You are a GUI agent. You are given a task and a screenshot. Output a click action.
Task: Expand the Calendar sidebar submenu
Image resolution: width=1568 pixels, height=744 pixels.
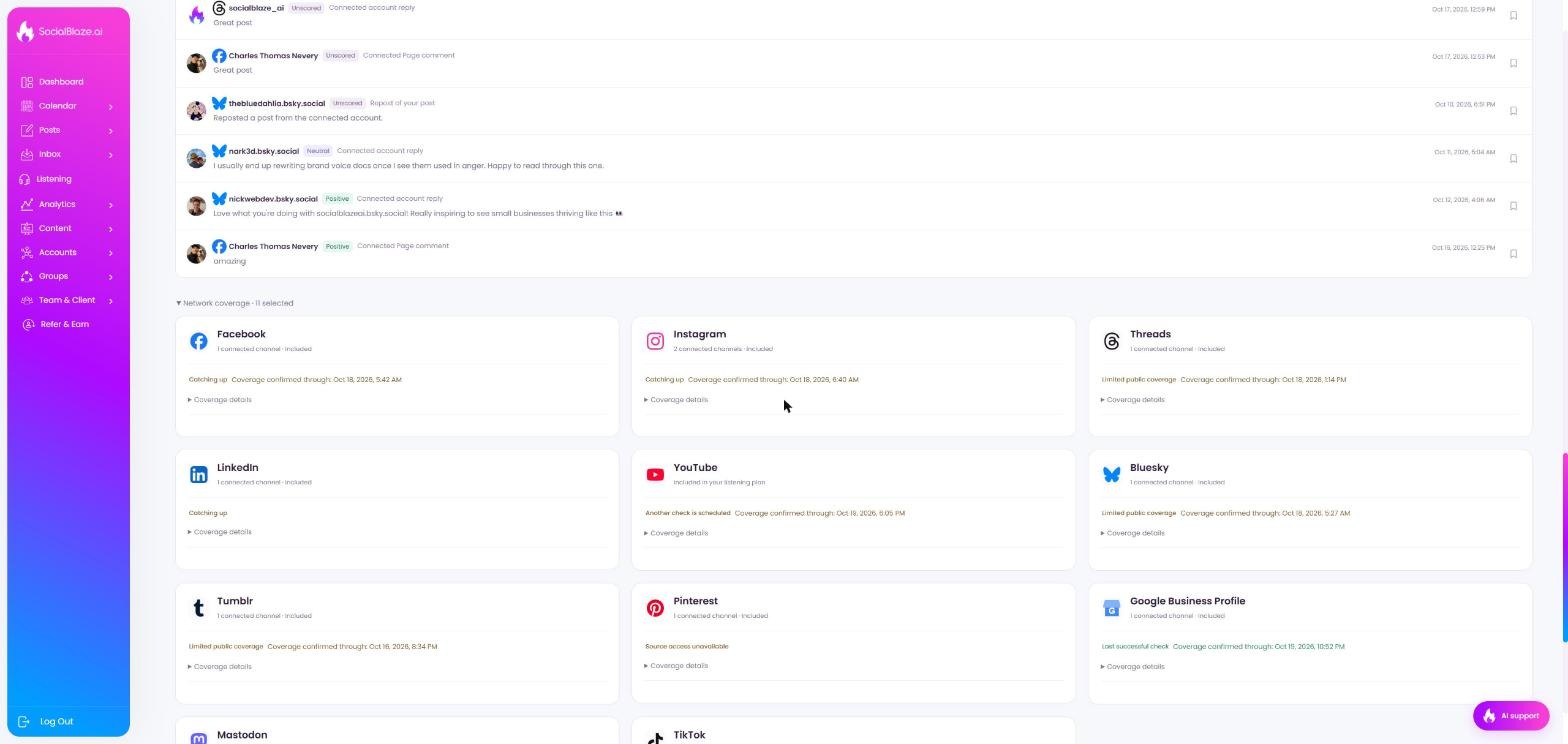110,106
